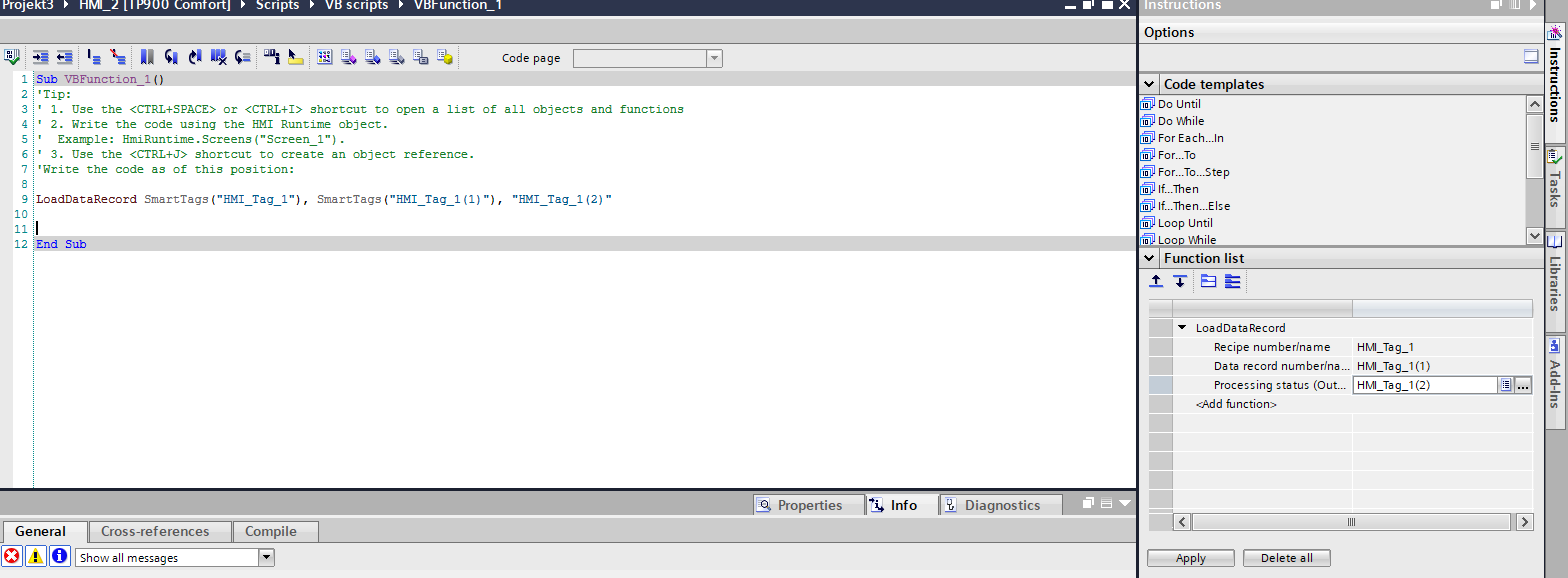This screenshot has width=1568, height=578.
Task: Click the decrease indent icon
Action: tap(64, 58)
